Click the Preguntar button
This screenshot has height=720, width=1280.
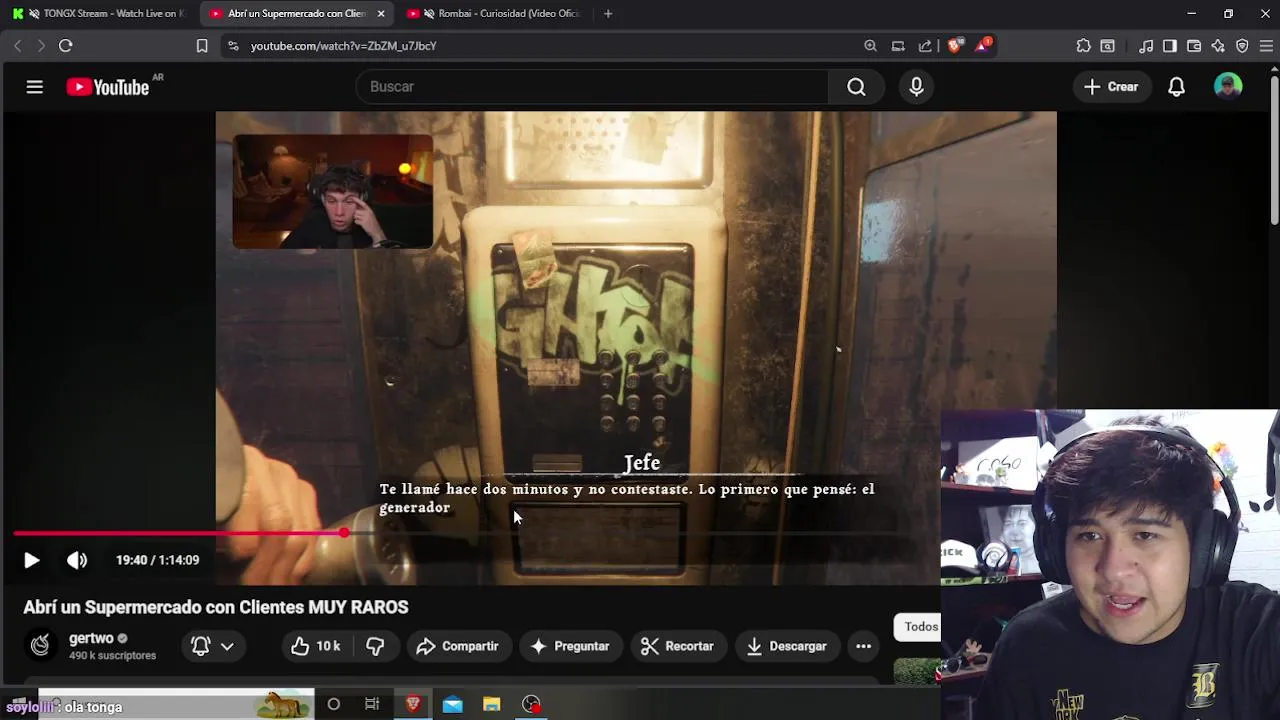click(x=570, y=646)
